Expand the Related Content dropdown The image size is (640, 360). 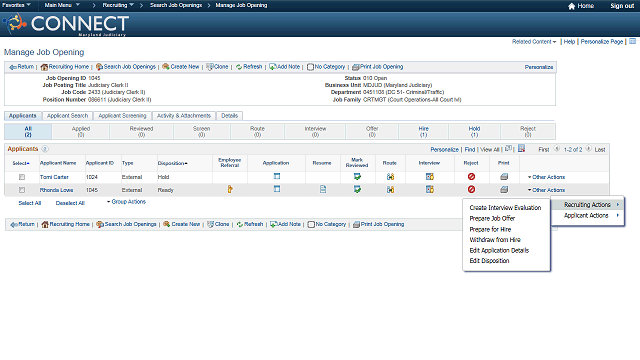pyautogui.click(x=534, y=42)
